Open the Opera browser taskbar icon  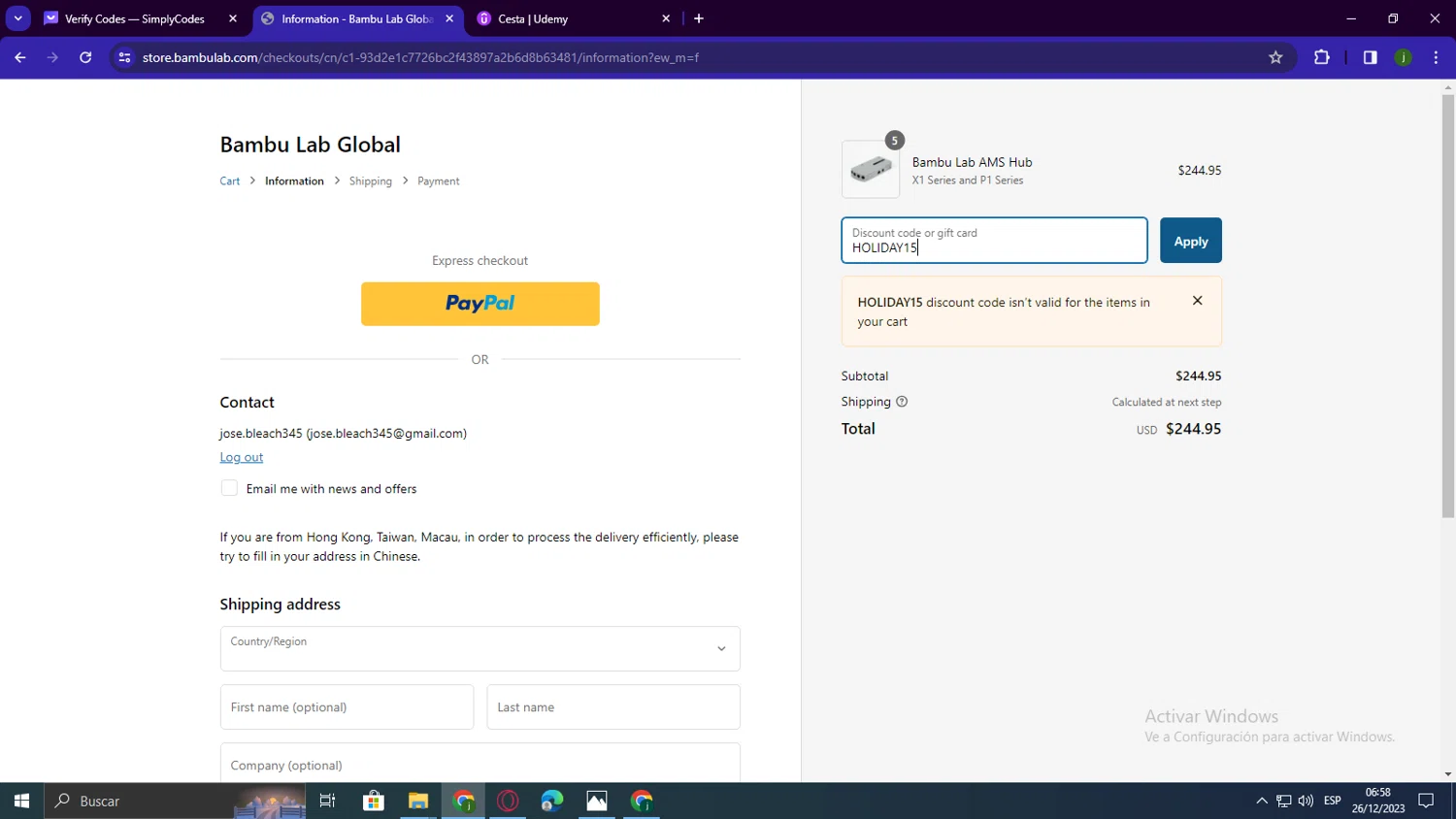[x=508, y=801]
